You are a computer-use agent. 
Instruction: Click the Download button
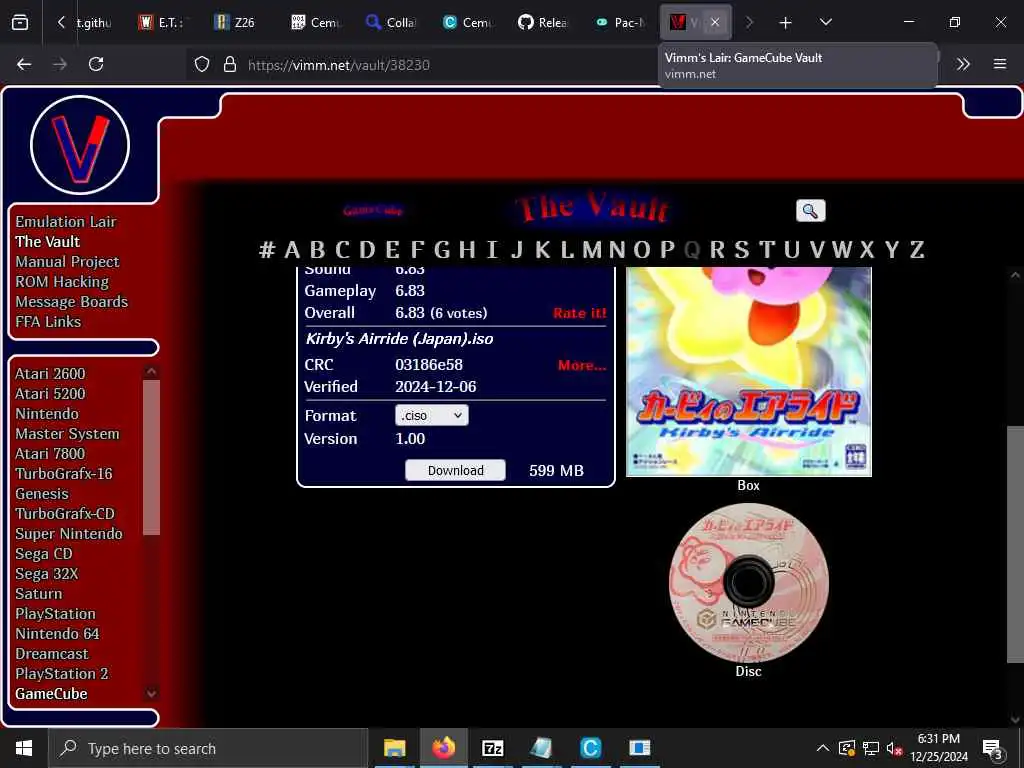455,470
